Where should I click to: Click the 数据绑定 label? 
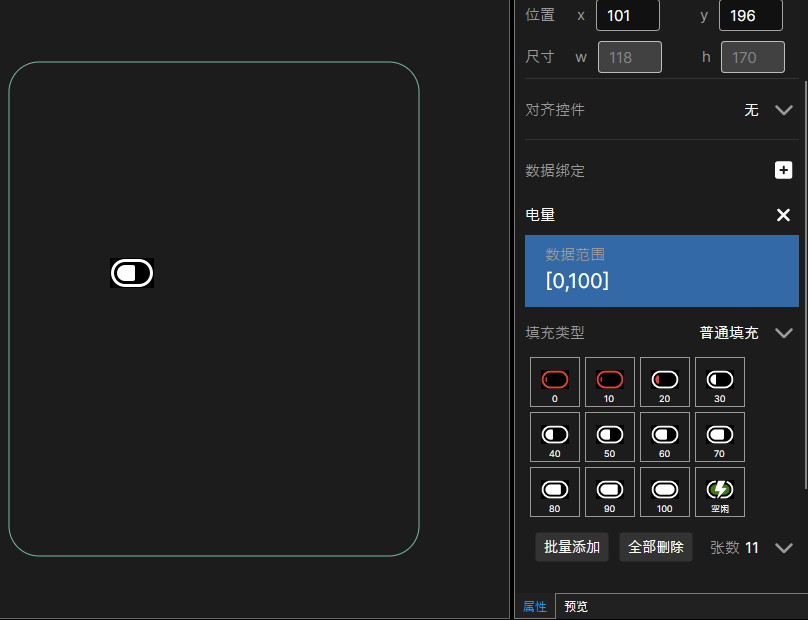click(x=555, y=171)
